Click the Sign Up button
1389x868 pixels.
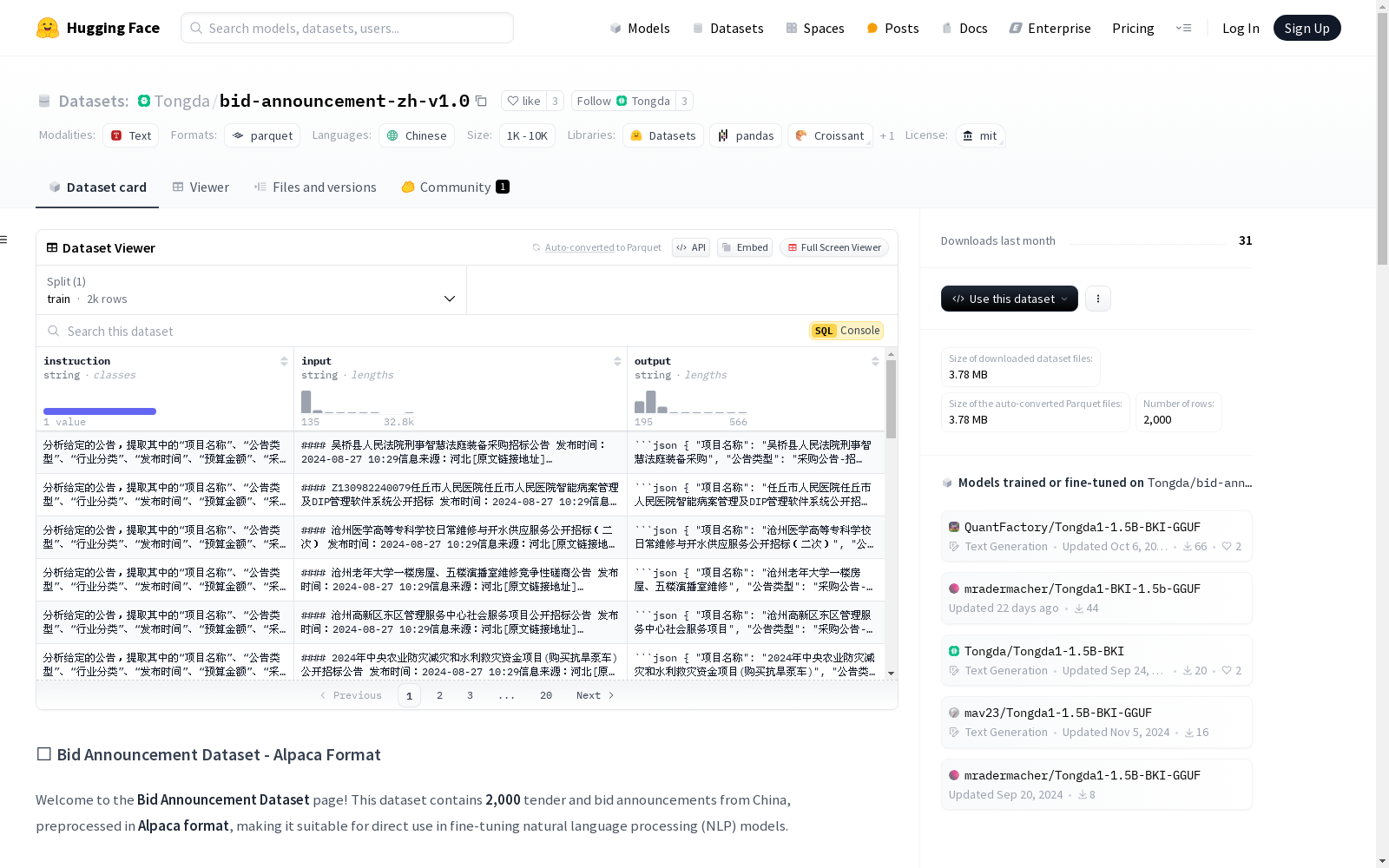(1307, 28)
